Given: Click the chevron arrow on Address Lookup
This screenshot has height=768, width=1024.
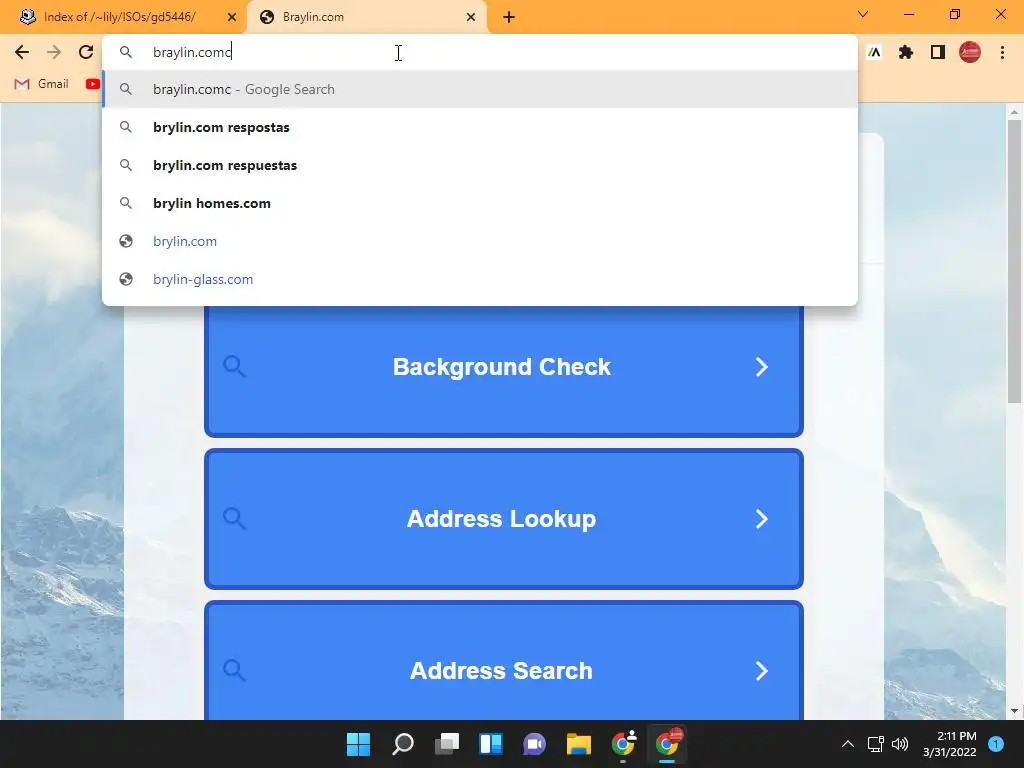Looking at the screenshot, I should pos(761,519).
